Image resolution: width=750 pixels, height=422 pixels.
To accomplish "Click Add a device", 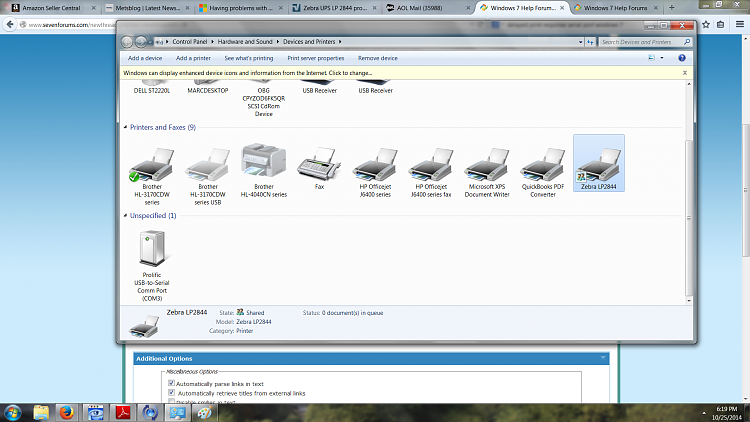I will coord(145,58).
